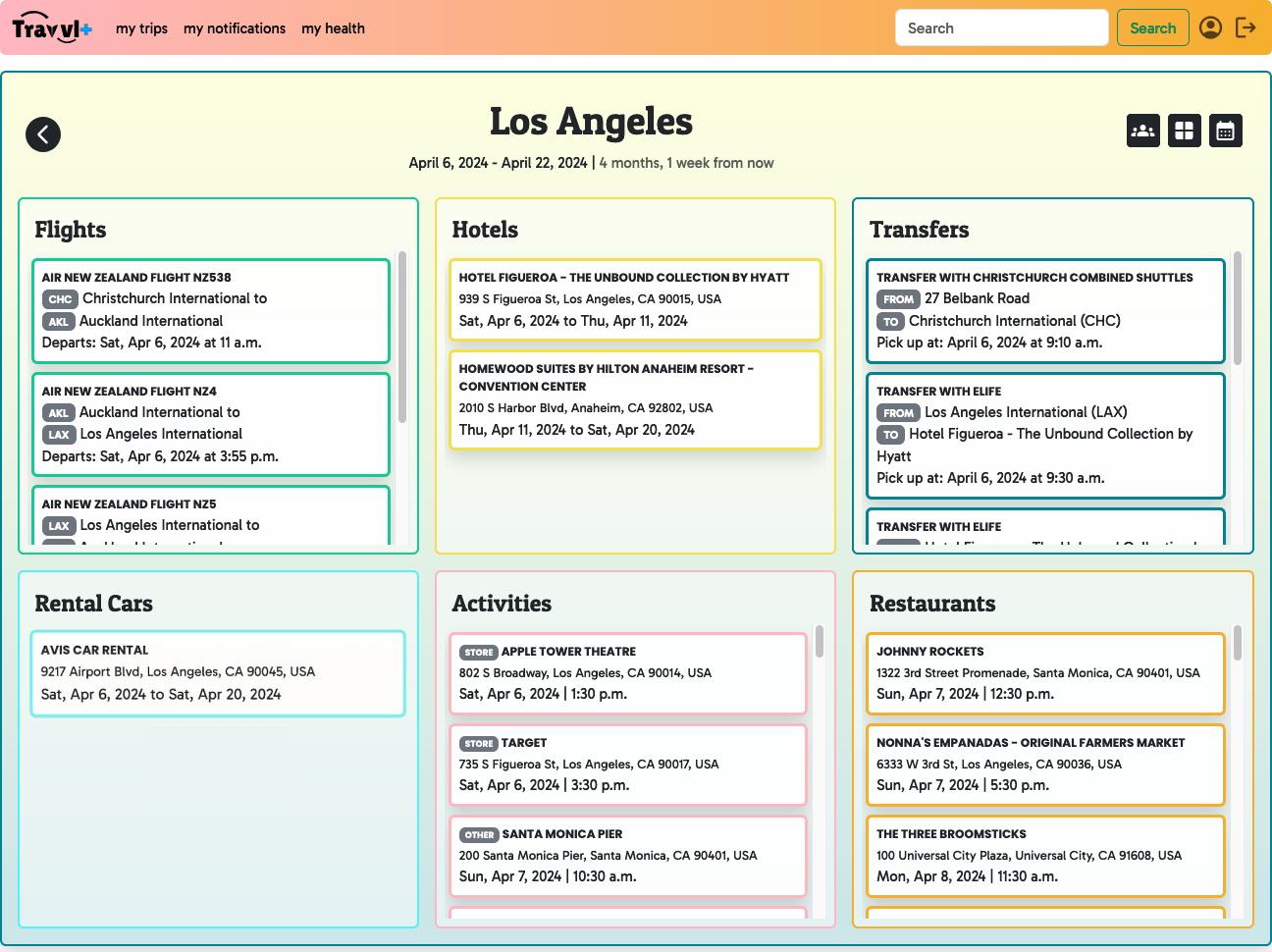Click the Travvl+ logo
Image resolution: width=1272 pixels, height=952 pixels.
[52, 28]
